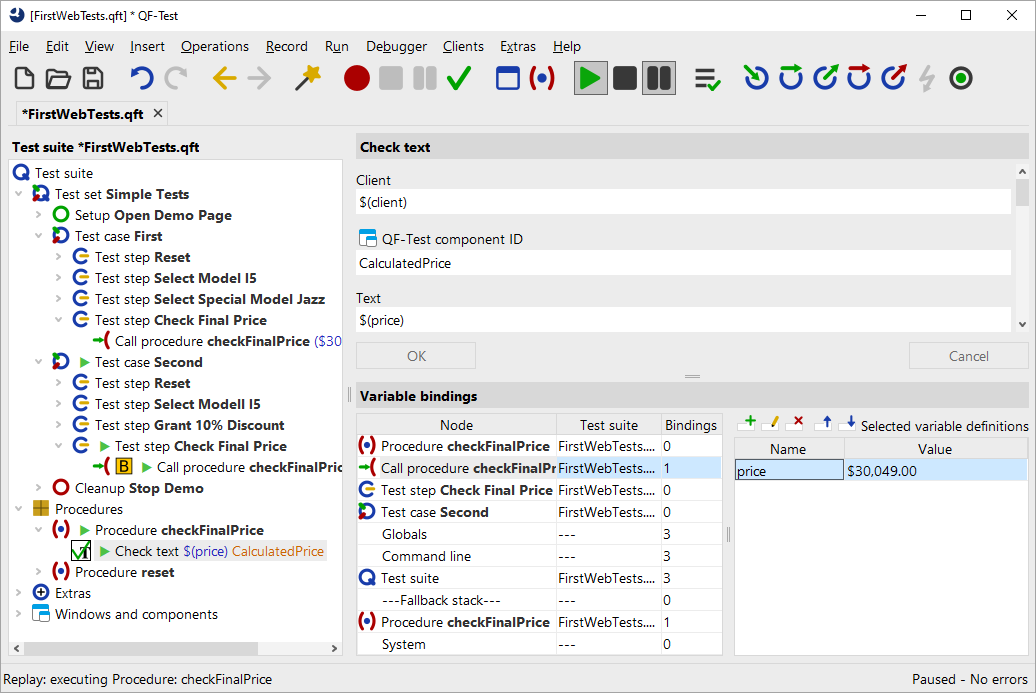Toggle pause of test run
Viewport: 1036px width, 693px height.
pyautogui.click(x=659, y=78)
